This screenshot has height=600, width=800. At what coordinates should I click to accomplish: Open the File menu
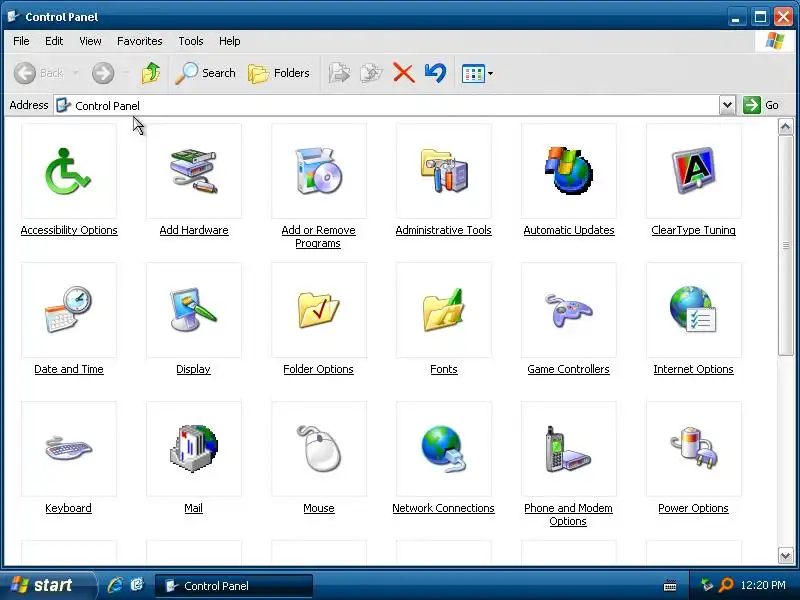[x=21, y=41]
